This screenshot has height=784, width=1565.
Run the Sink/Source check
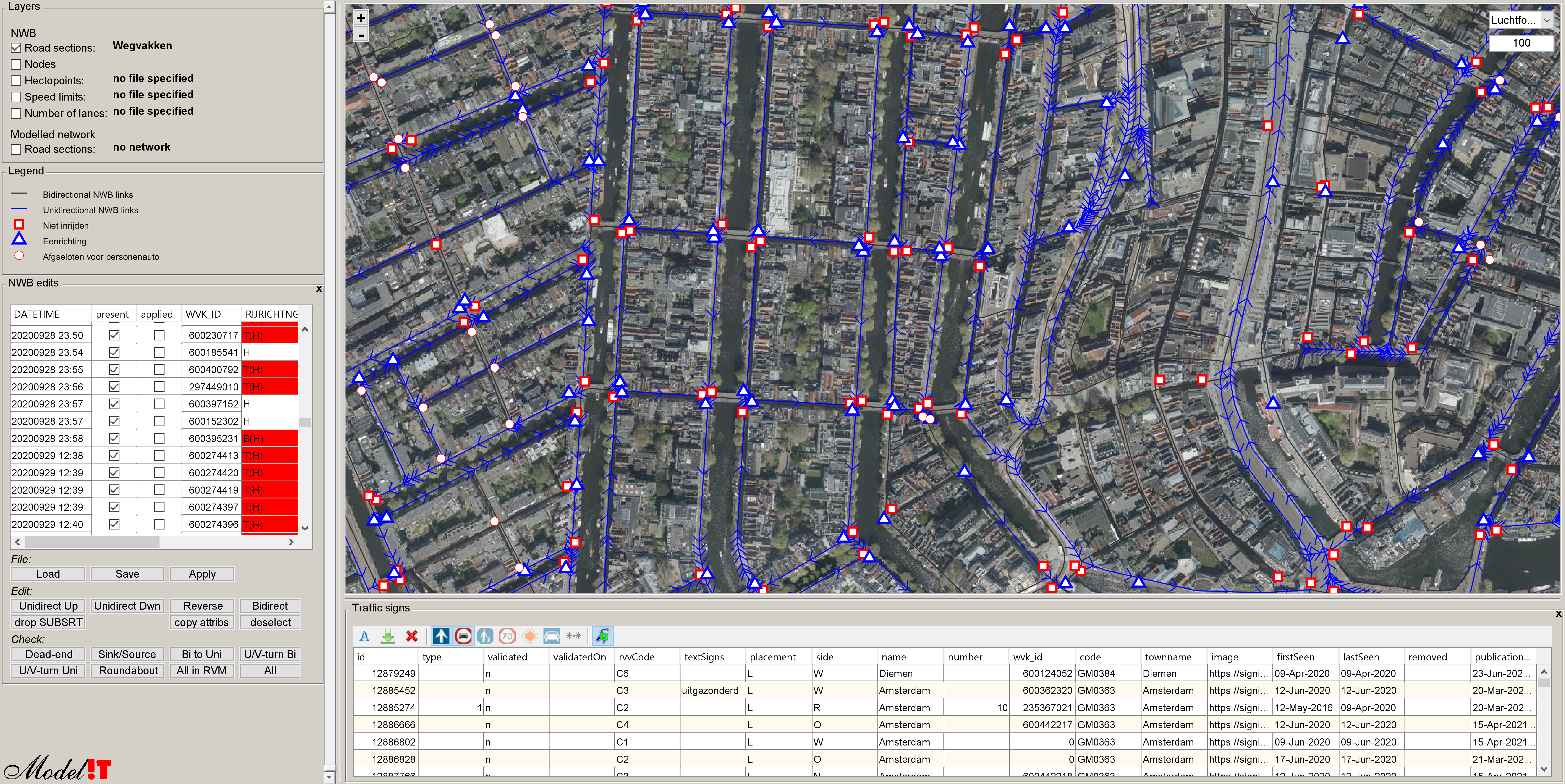[x=127, y=655]
